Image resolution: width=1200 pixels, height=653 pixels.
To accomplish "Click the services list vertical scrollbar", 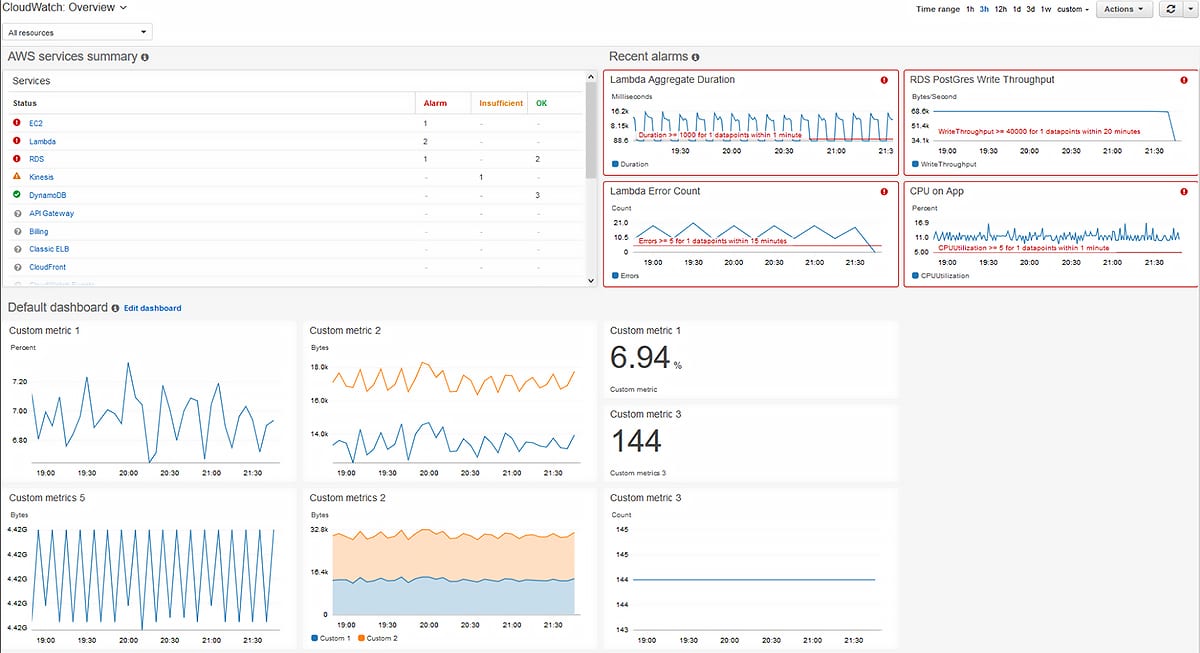I will [591, 130].
